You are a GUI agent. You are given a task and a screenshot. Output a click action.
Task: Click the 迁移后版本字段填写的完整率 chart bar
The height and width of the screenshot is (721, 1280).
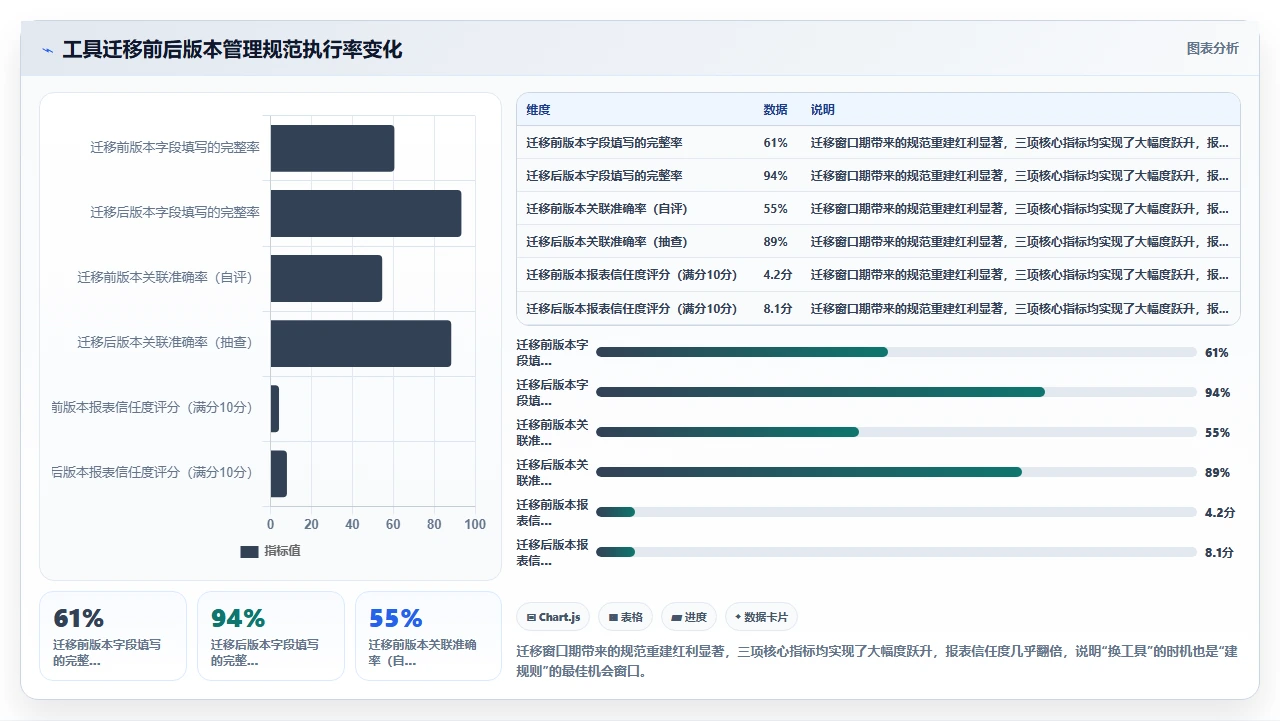(366, 213)
